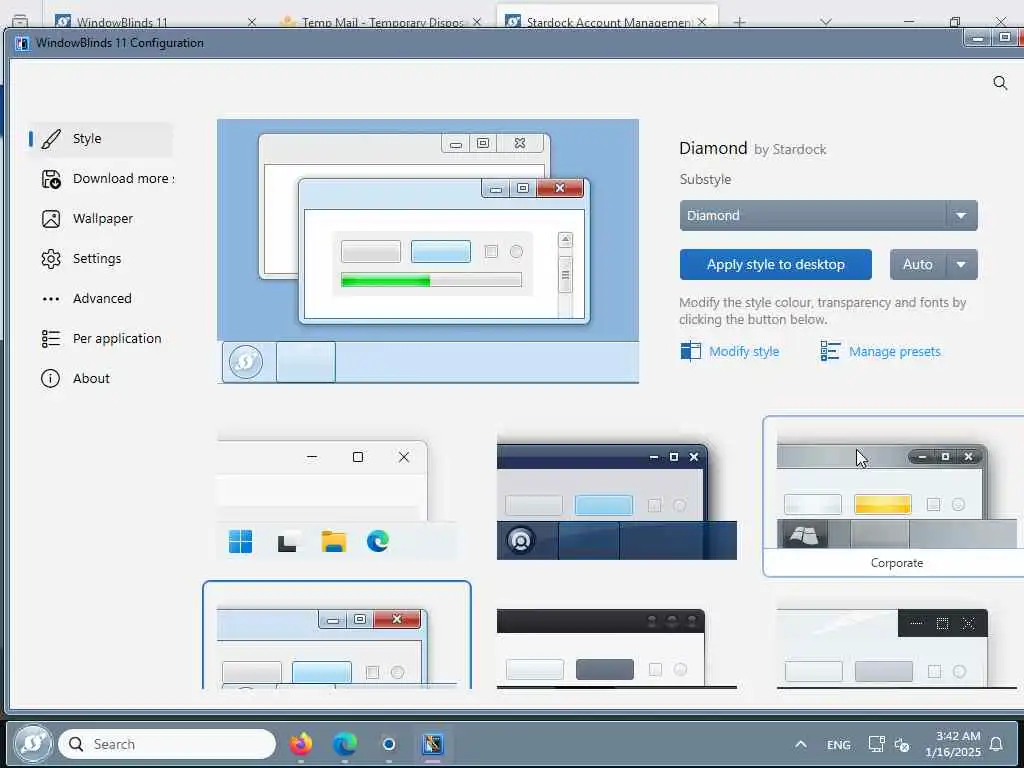Image resolution: width=1024 pixels, height=768 pixels.
Task: Open the Settings sidebar label
Action: pyautogui.click(x=97, y=259)
